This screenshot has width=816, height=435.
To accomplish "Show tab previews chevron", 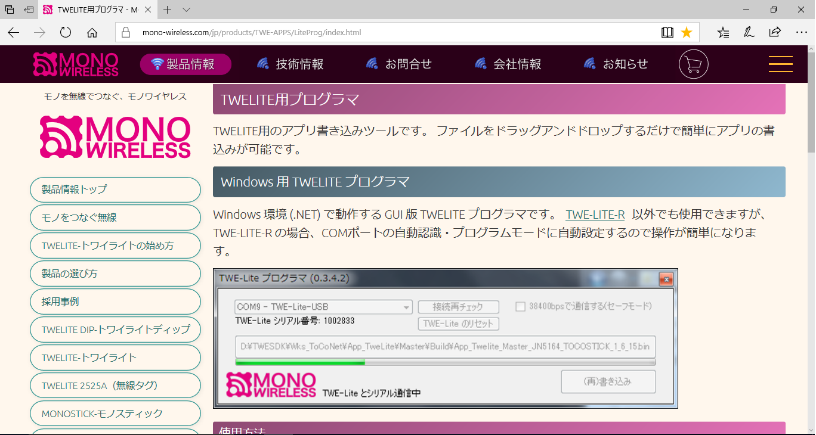I will [x=186, y=9].
